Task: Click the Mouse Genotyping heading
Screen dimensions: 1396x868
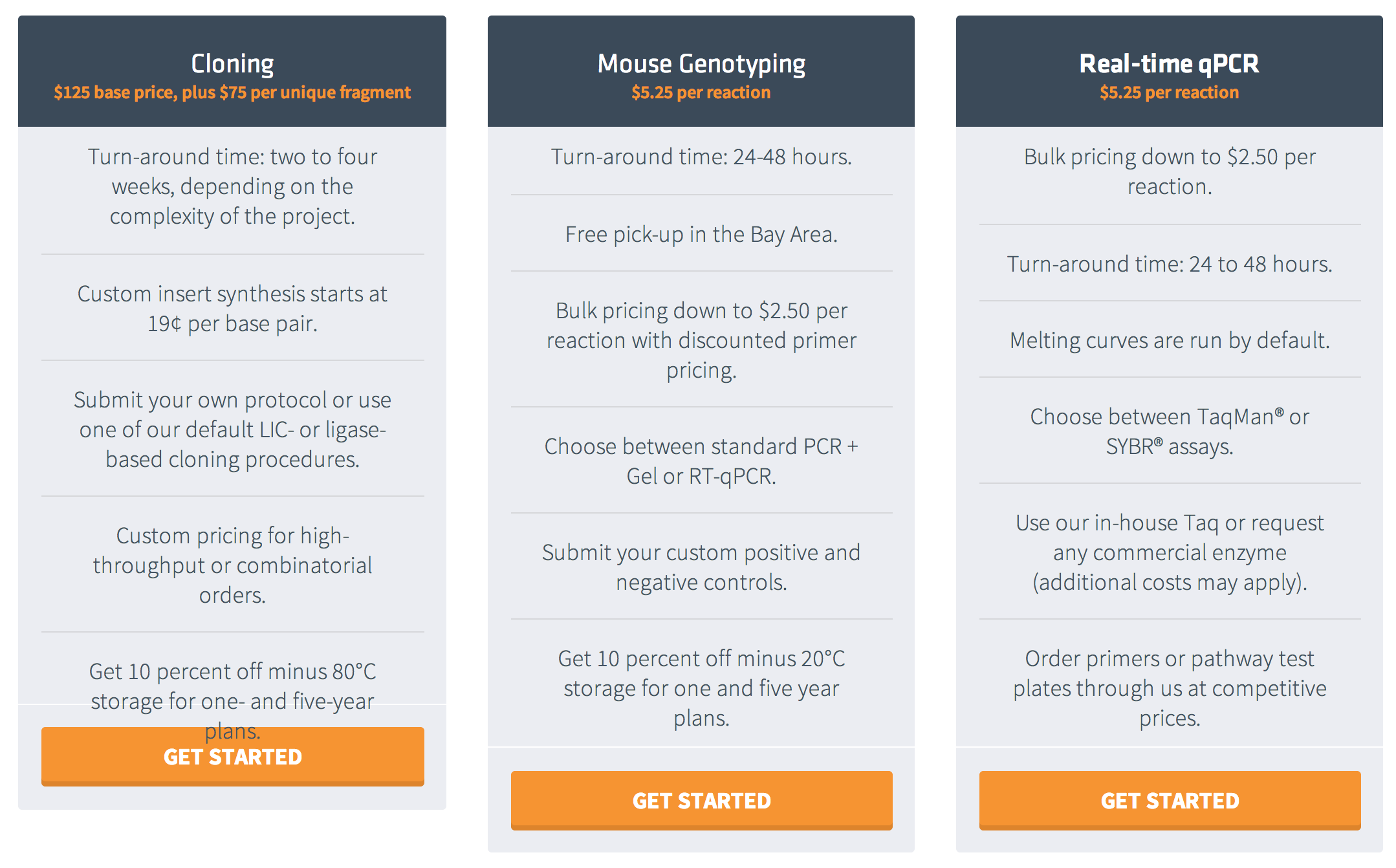Action: coord(701,63)
